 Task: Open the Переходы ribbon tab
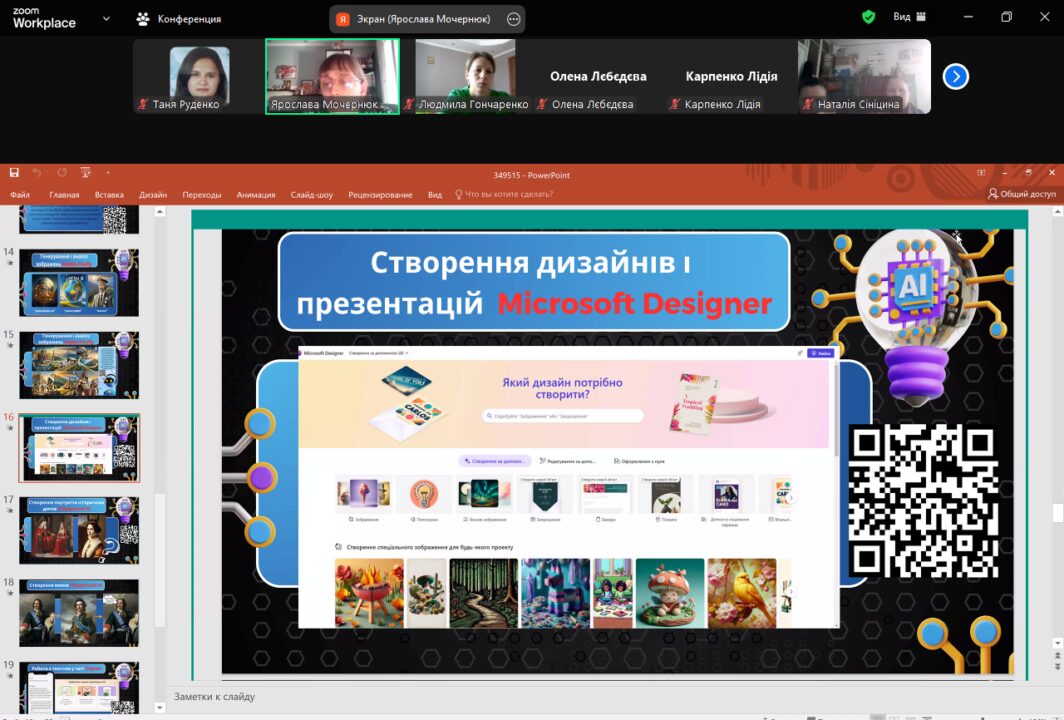tap(202, 195)
